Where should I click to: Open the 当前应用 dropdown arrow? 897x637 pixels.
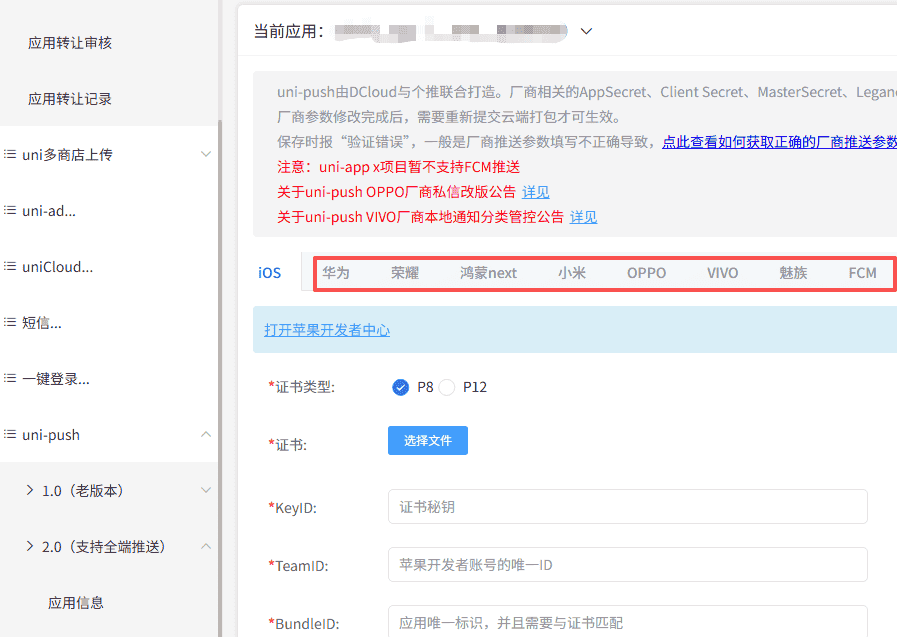click(x=587, y=31)
